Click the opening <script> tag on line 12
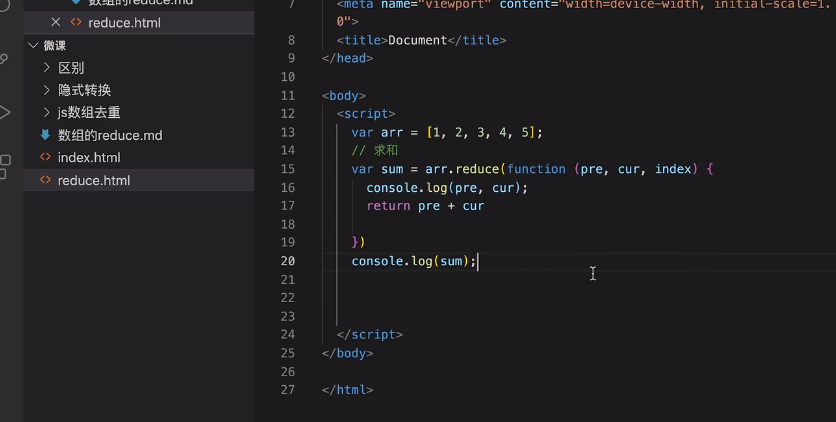Viewport: 836px width, 422px height. [366, 113]
